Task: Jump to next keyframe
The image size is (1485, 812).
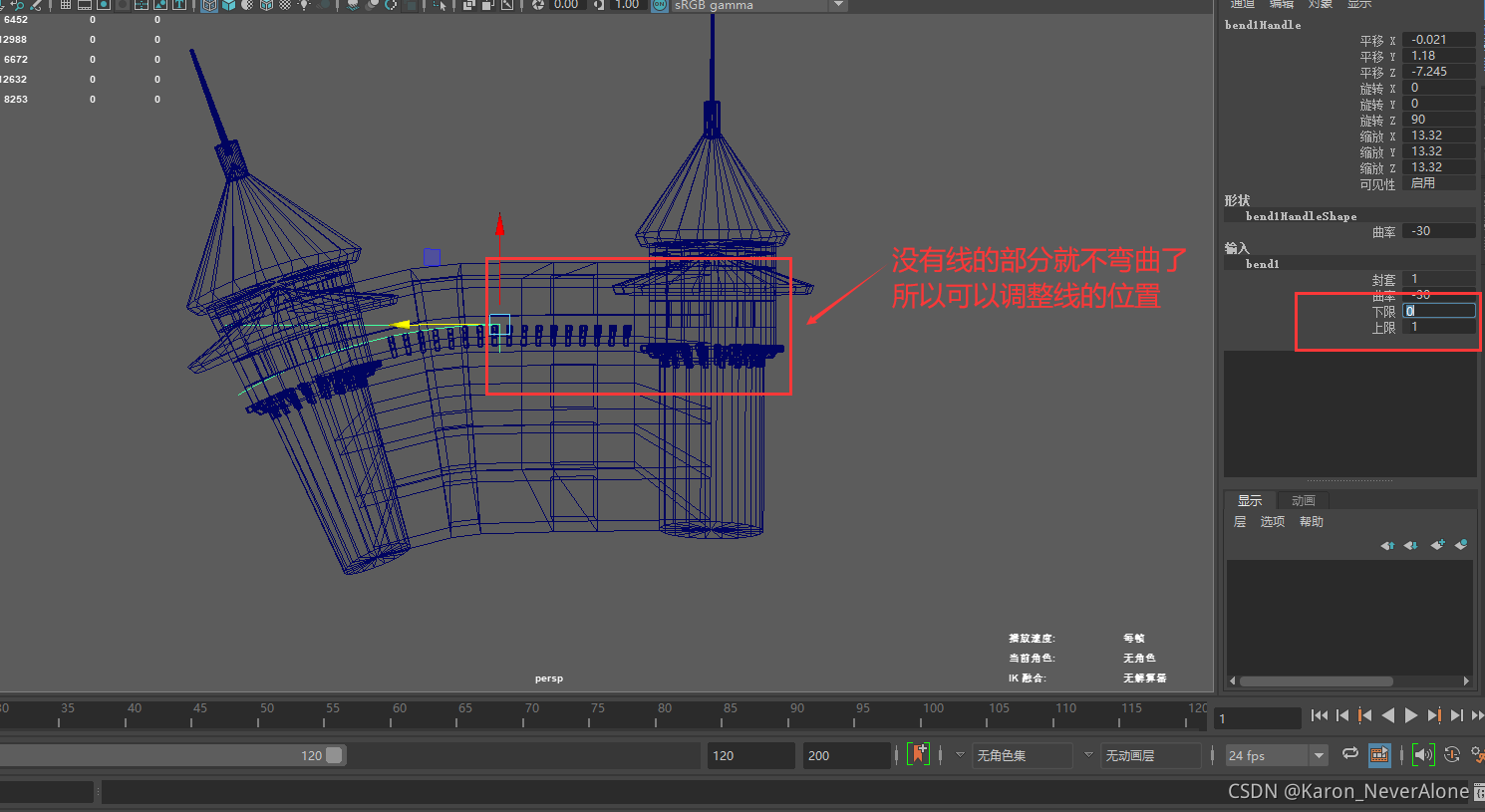Action: 1434,715
